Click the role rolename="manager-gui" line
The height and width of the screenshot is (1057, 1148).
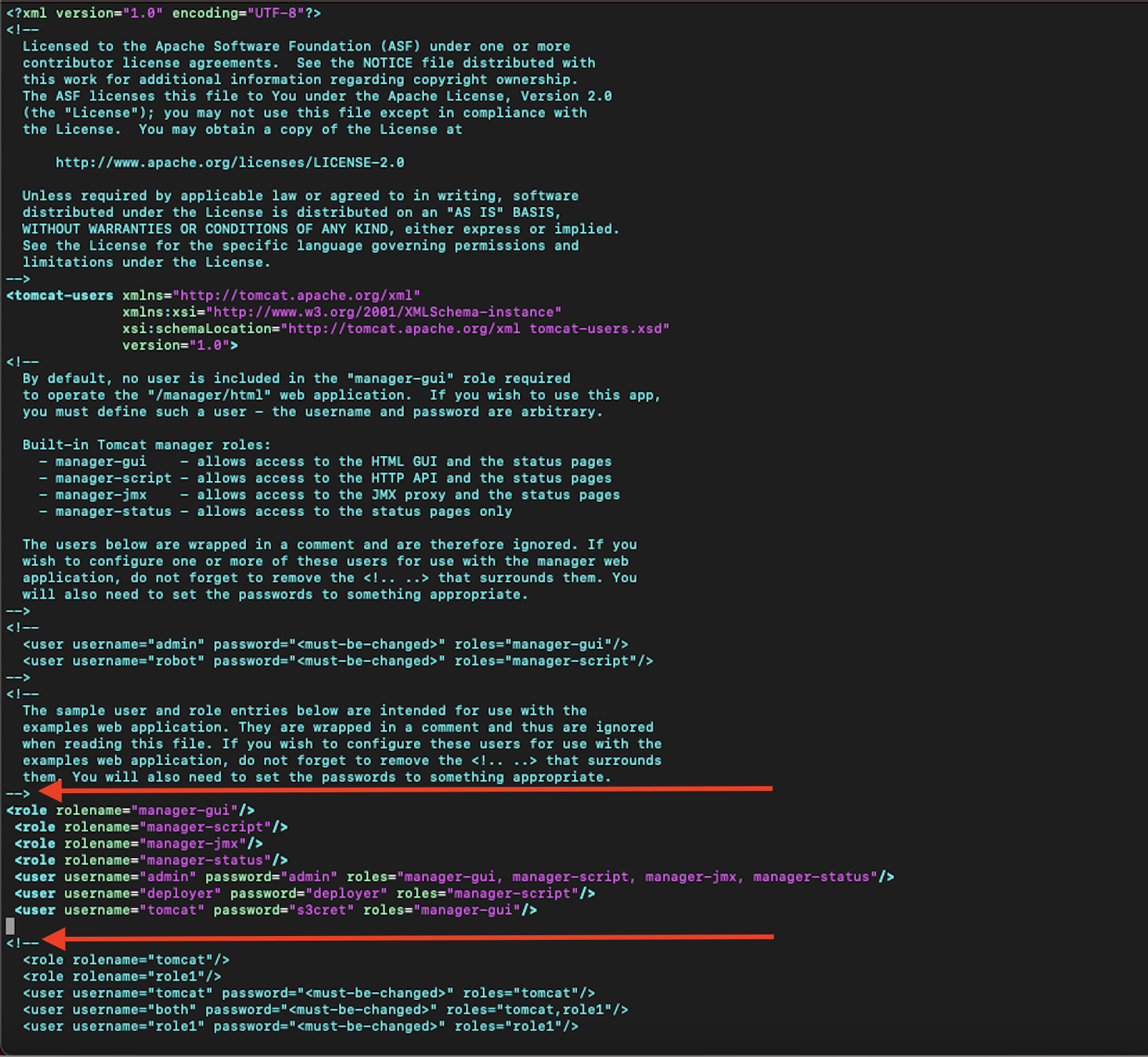tap(130, 810)
